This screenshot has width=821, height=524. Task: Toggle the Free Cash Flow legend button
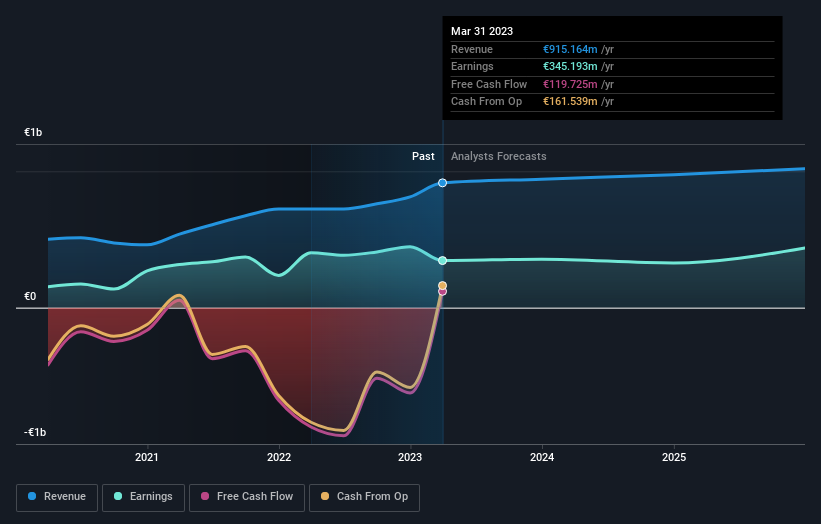pyautogui.click(x=247, y=497)
